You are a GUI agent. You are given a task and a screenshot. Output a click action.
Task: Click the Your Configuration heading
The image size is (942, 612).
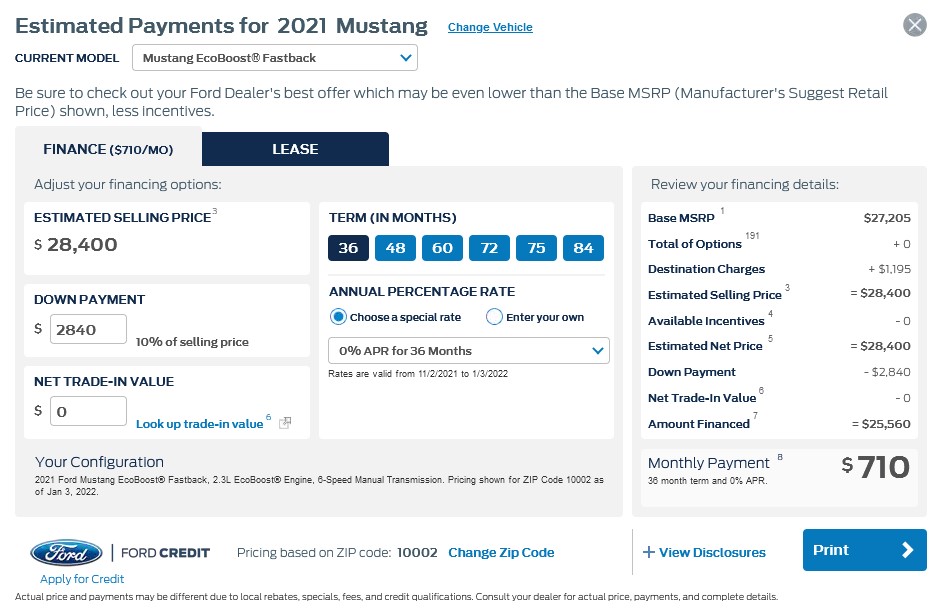[x=99, y=462]
